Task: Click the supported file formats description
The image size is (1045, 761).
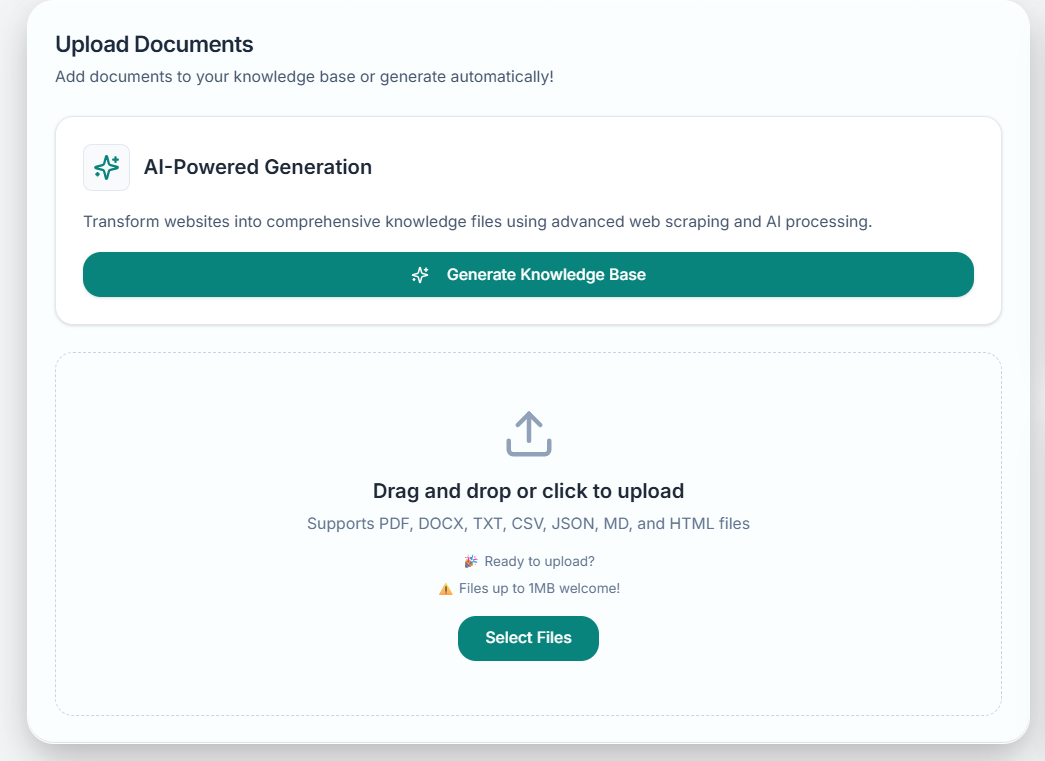Action: [528, 523]
